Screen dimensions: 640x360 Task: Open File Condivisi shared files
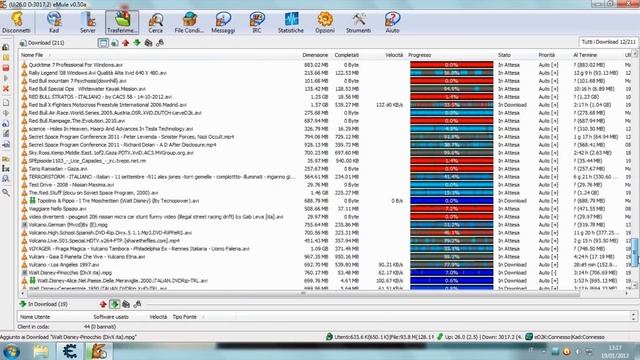pos(189,22)
